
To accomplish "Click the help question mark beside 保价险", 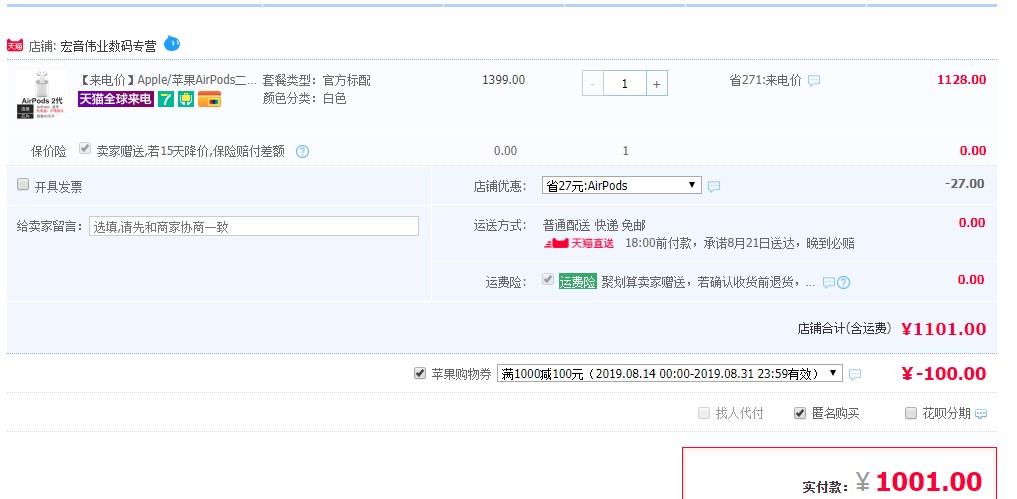I will (x=302, y=152).
